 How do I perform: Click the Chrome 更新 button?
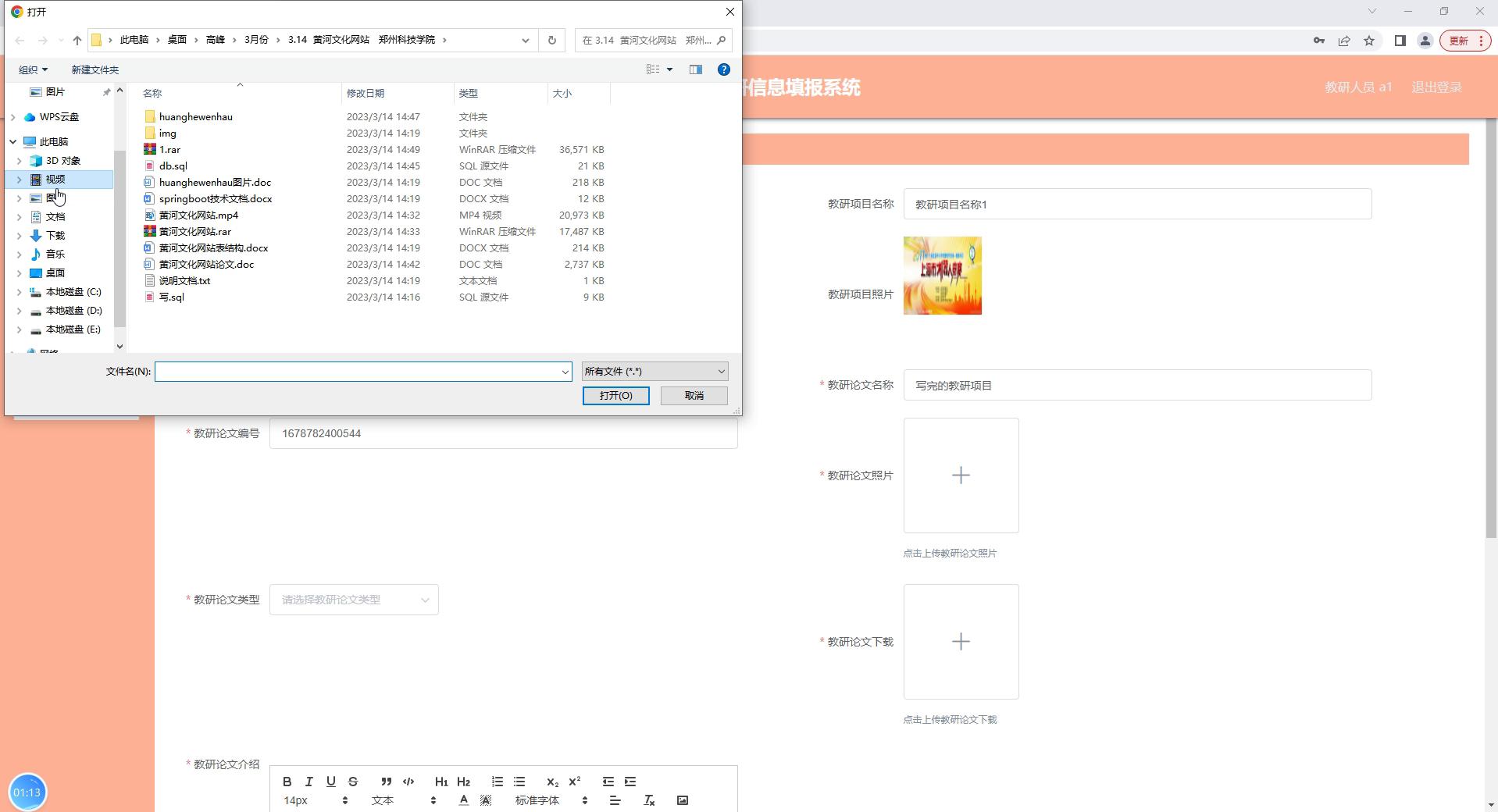[x=1465, y=41]
